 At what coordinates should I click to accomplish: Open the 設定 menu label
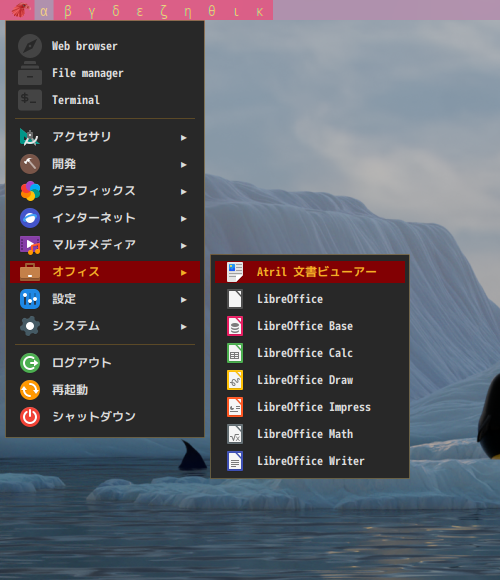(64, 299)
